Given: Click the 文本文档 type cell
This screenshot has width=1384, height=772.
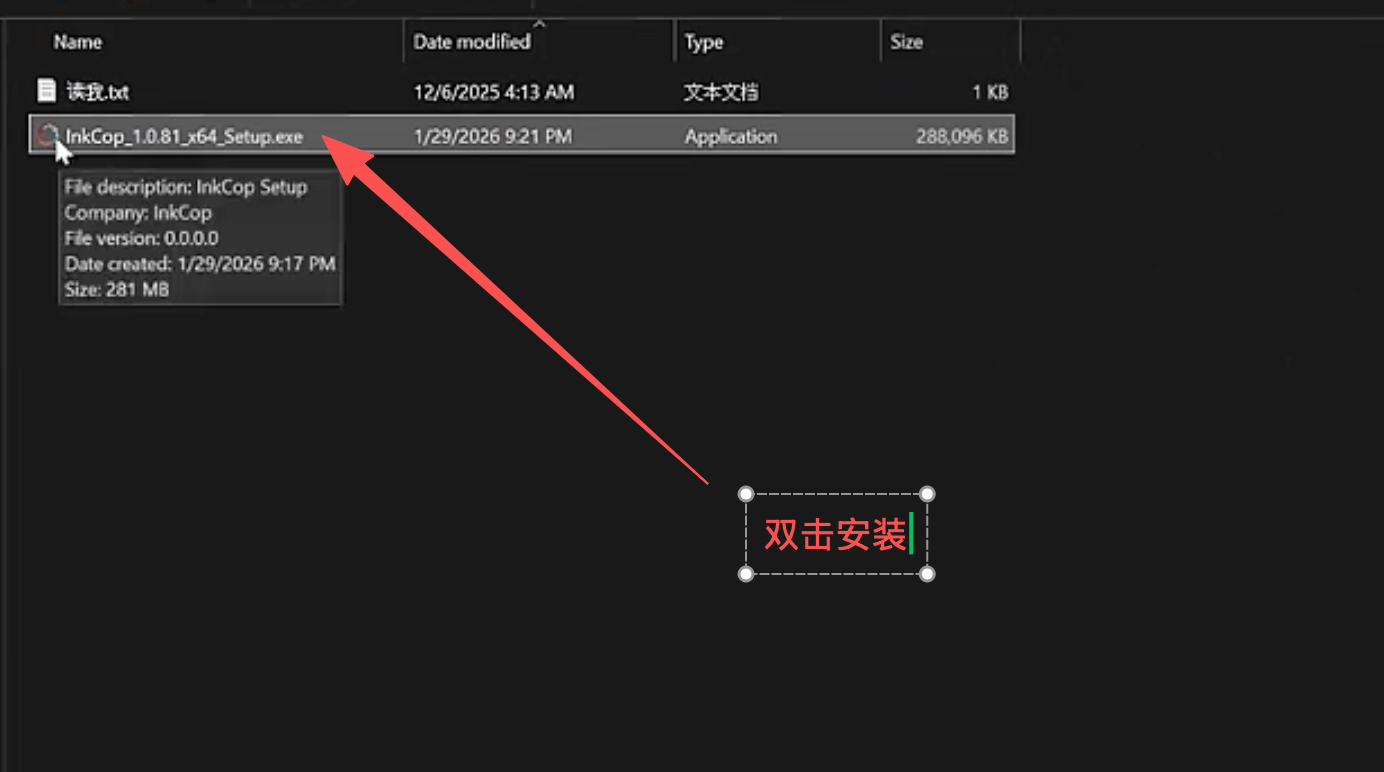Looking at the screenshot, I should (x=720, y=92).
